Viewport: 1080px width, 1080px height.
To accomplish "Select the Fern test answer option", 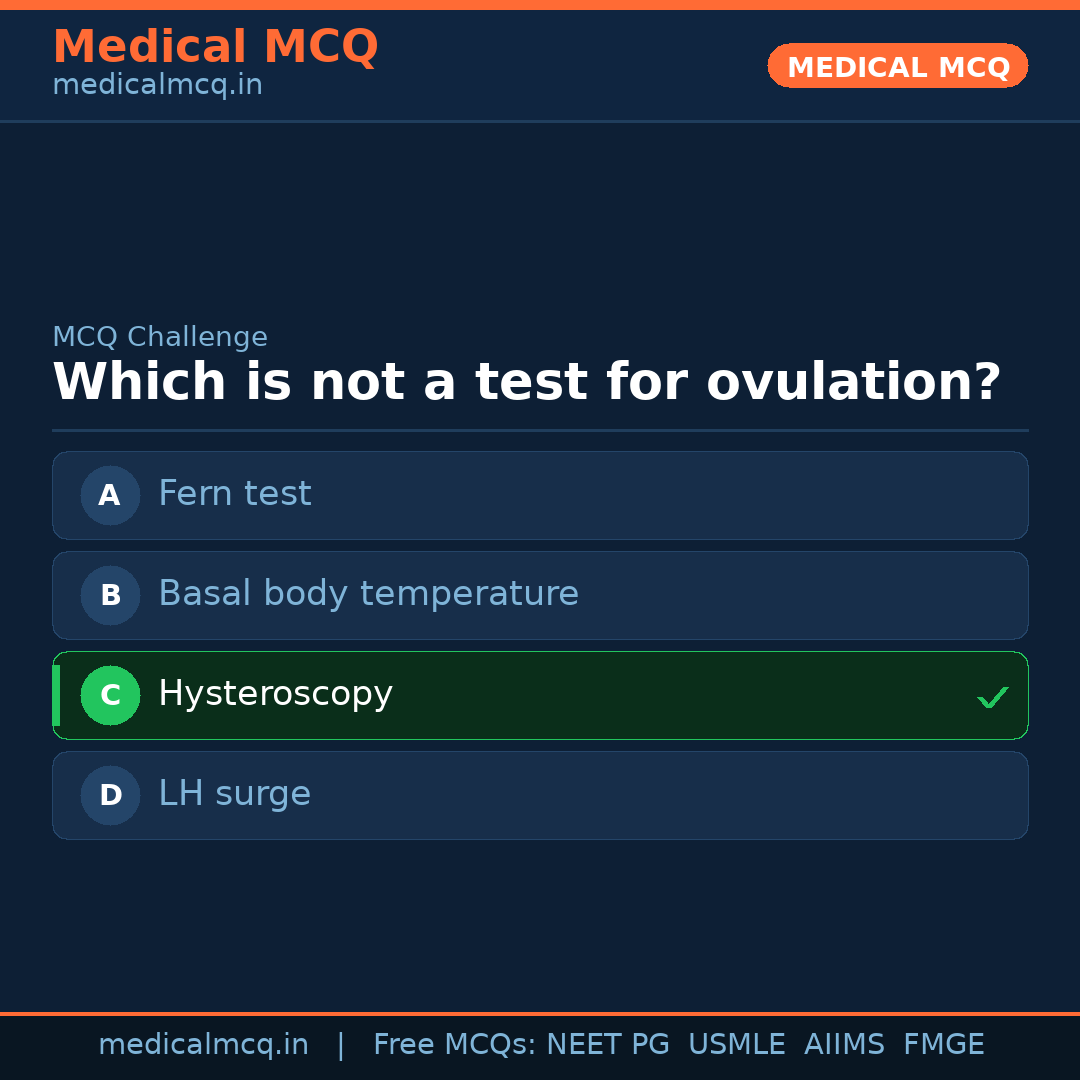I will pyautogui.click(x=540, y=495).
